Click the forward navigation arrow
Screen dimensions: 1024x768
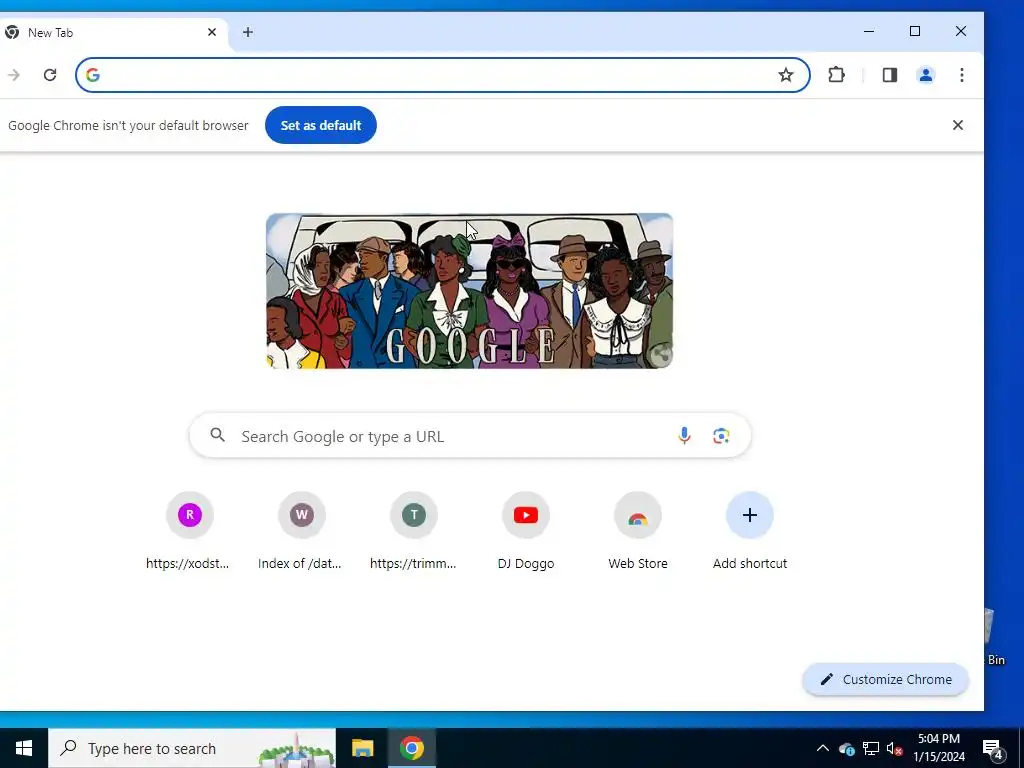point(14,75)
